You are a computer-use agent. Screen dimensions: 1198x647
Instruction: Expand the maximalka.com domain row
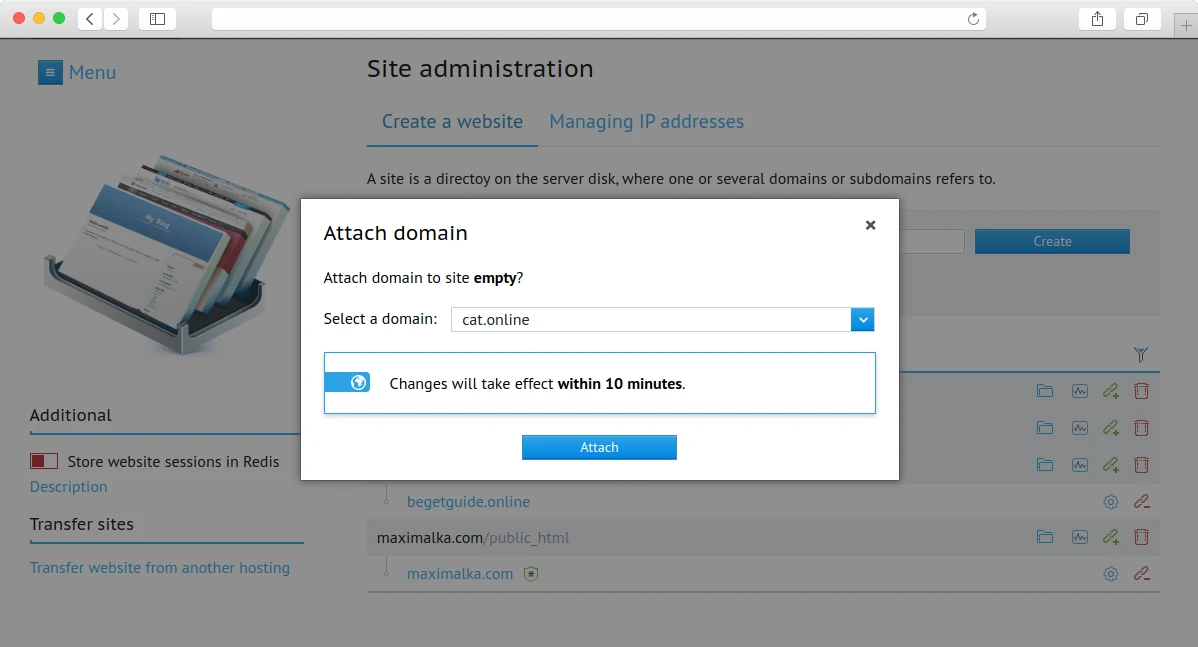(385, 573)
